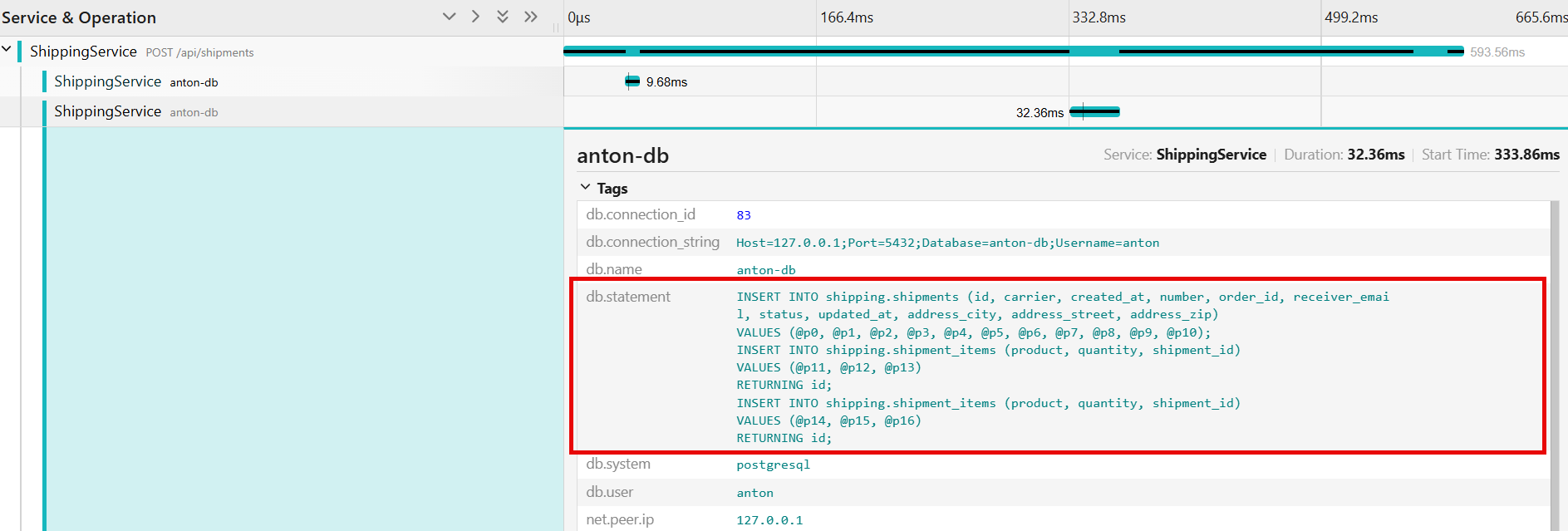Click the anton-db span detail title

click(x=623, y=155)
